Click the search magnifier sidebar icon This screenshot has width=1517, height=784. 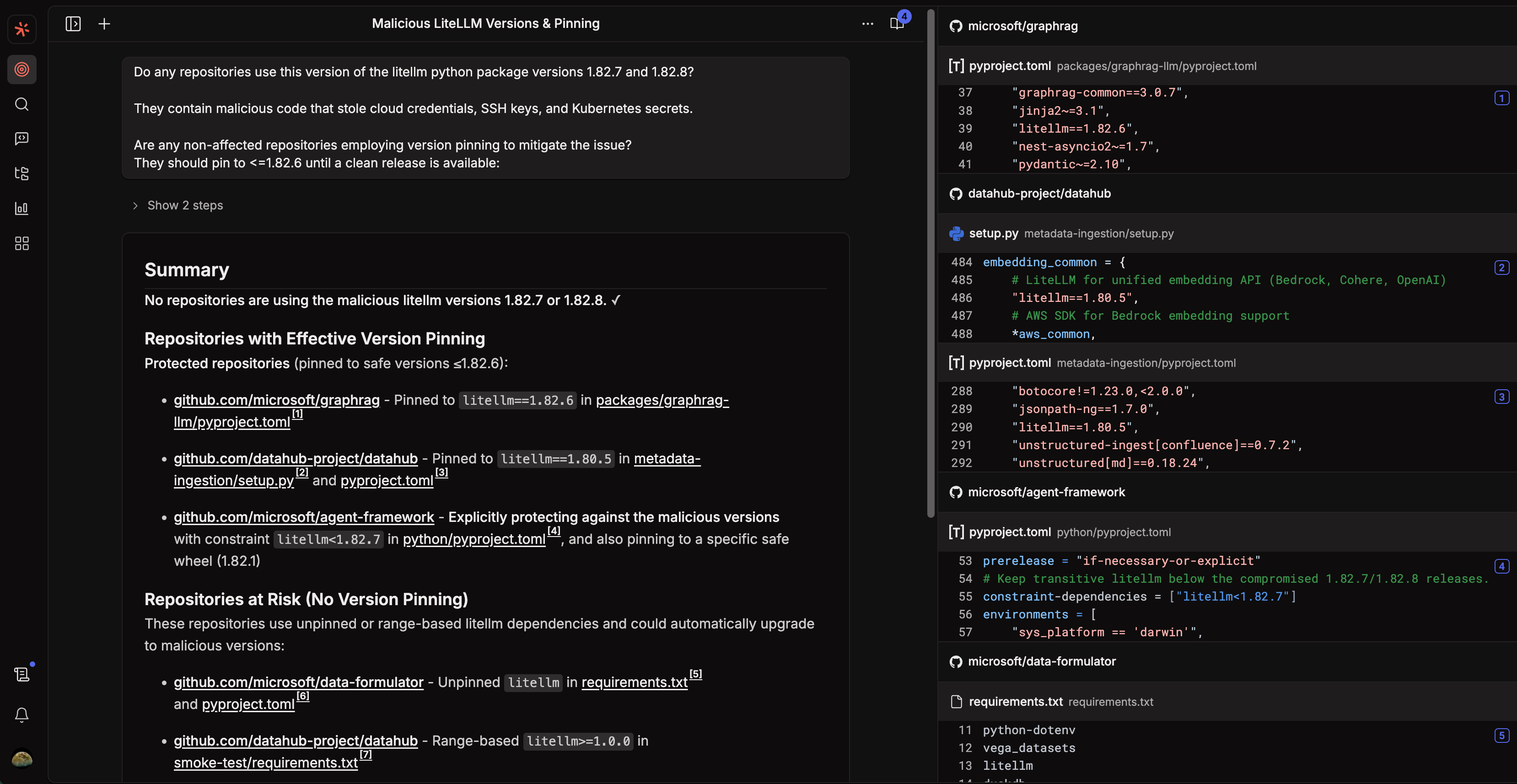pos(22,104)
